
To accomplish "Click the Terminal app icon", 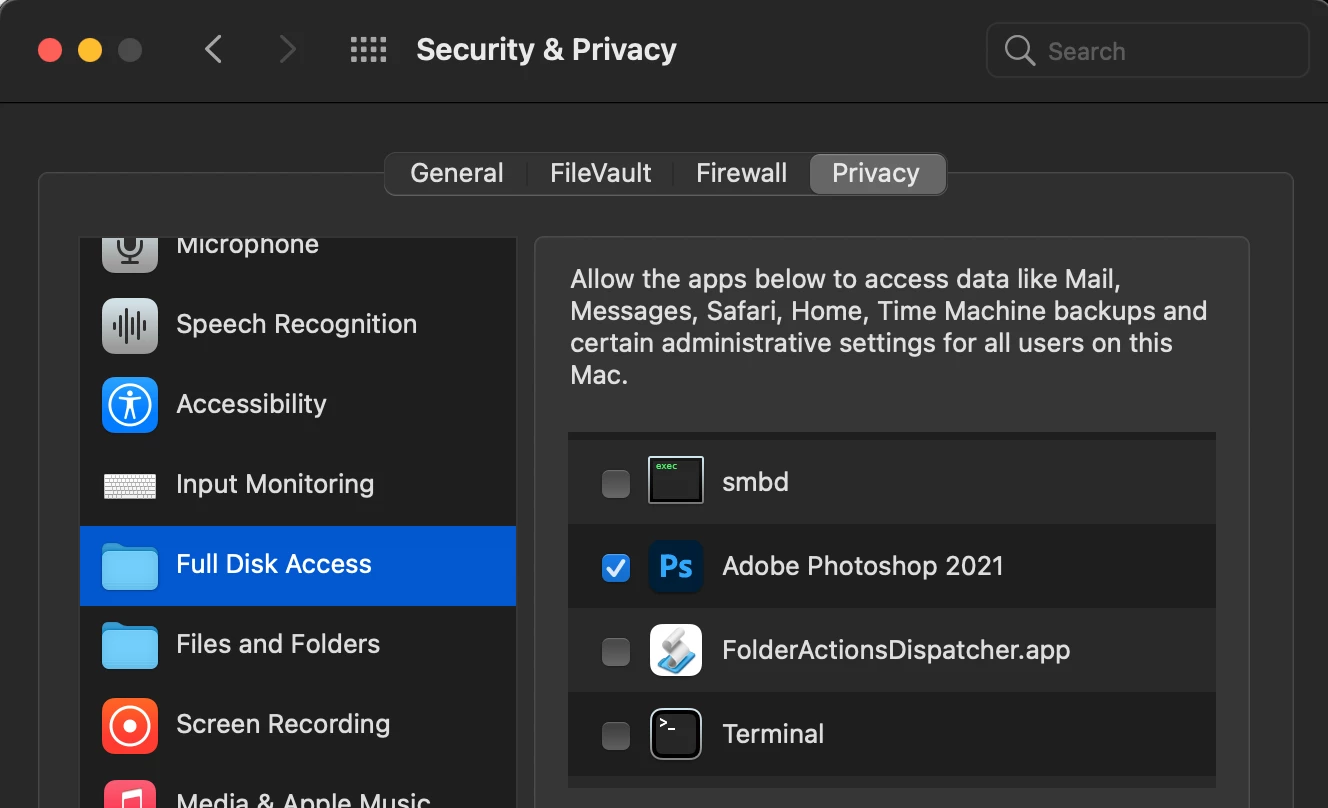I will tap(676, 734).
